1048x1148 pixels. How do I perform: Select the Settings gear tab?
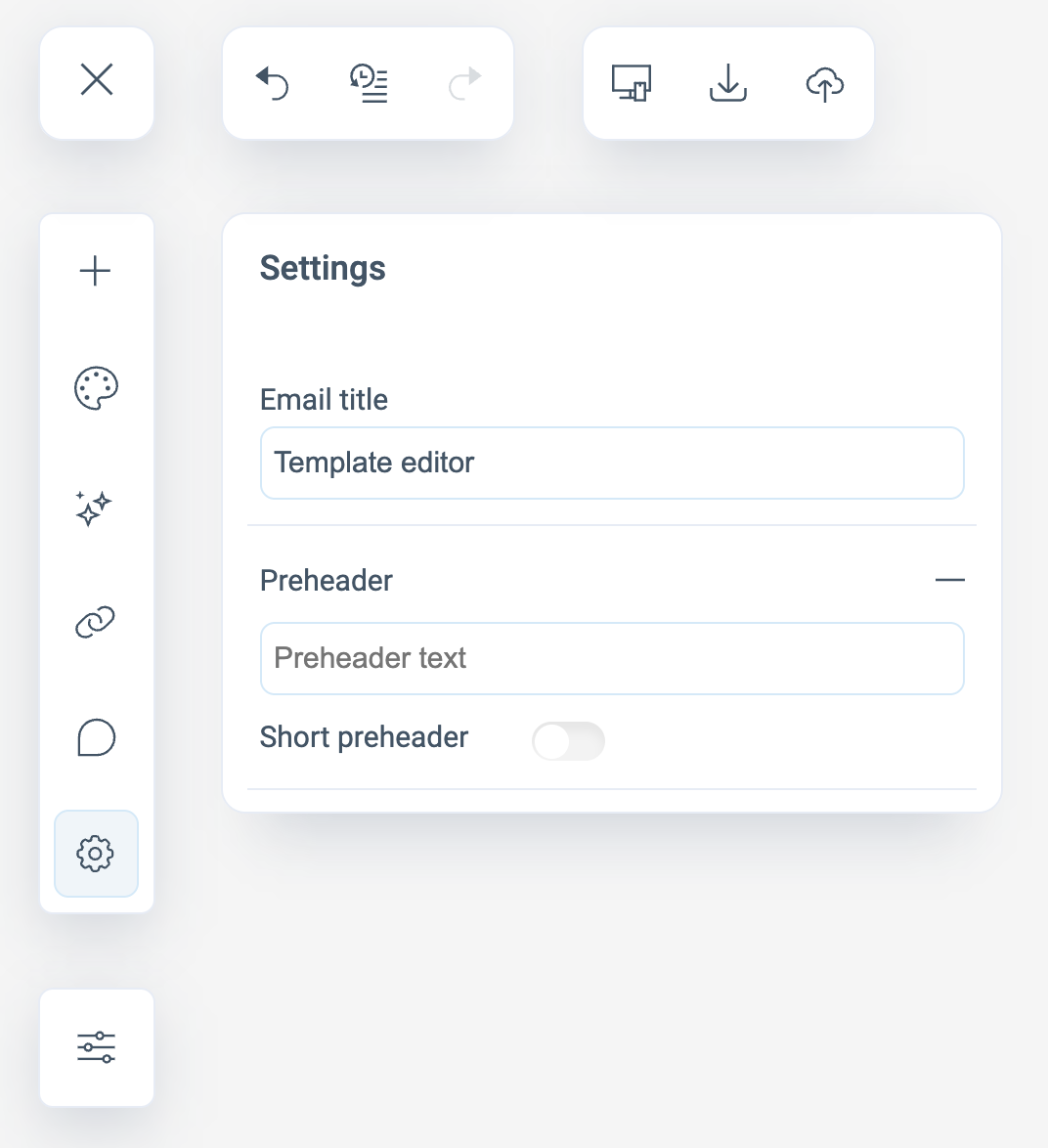96,854
